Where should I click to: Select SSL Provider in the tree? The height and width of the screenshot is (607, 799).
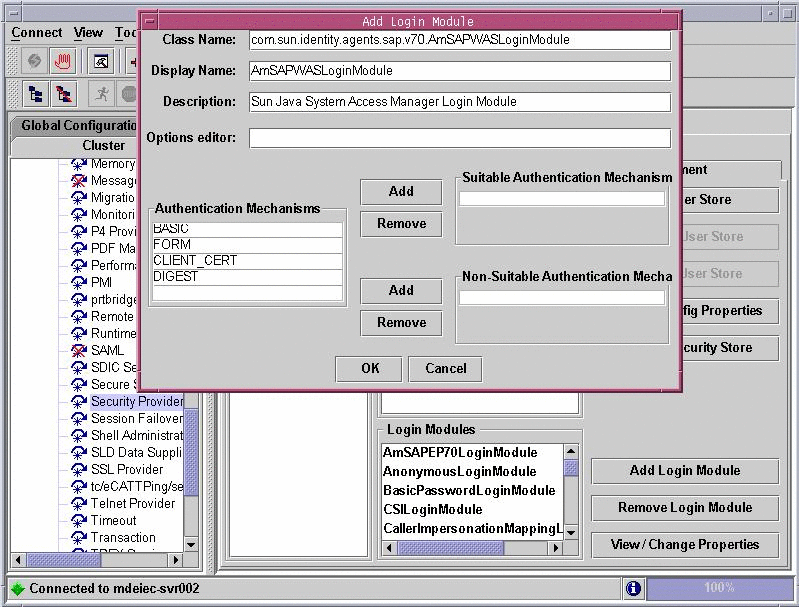[127, 469]
